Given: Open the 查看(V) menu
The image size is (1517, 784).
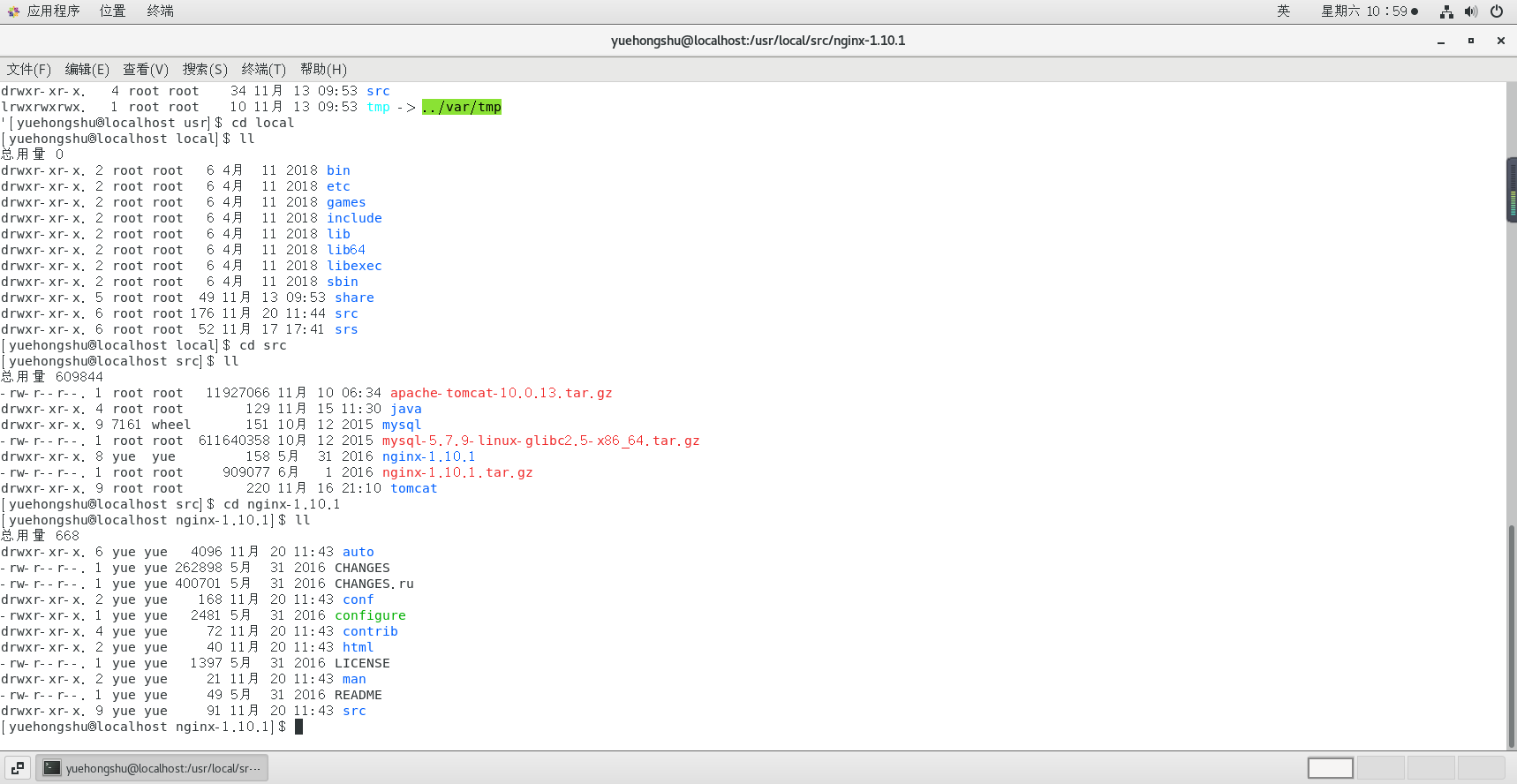Looking at the screenshot, I should 146,69.
